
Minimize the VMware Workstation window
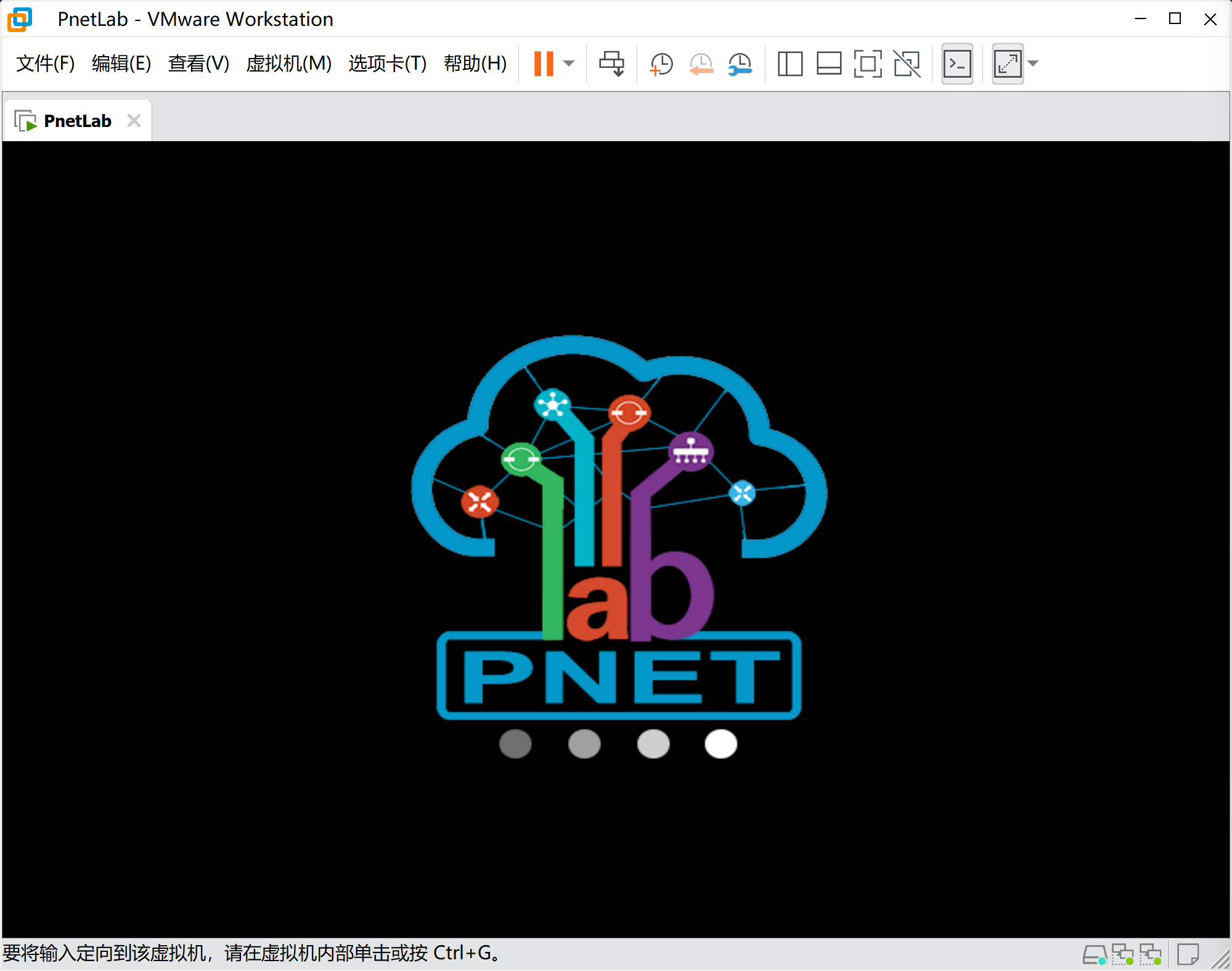point(1141,19)
